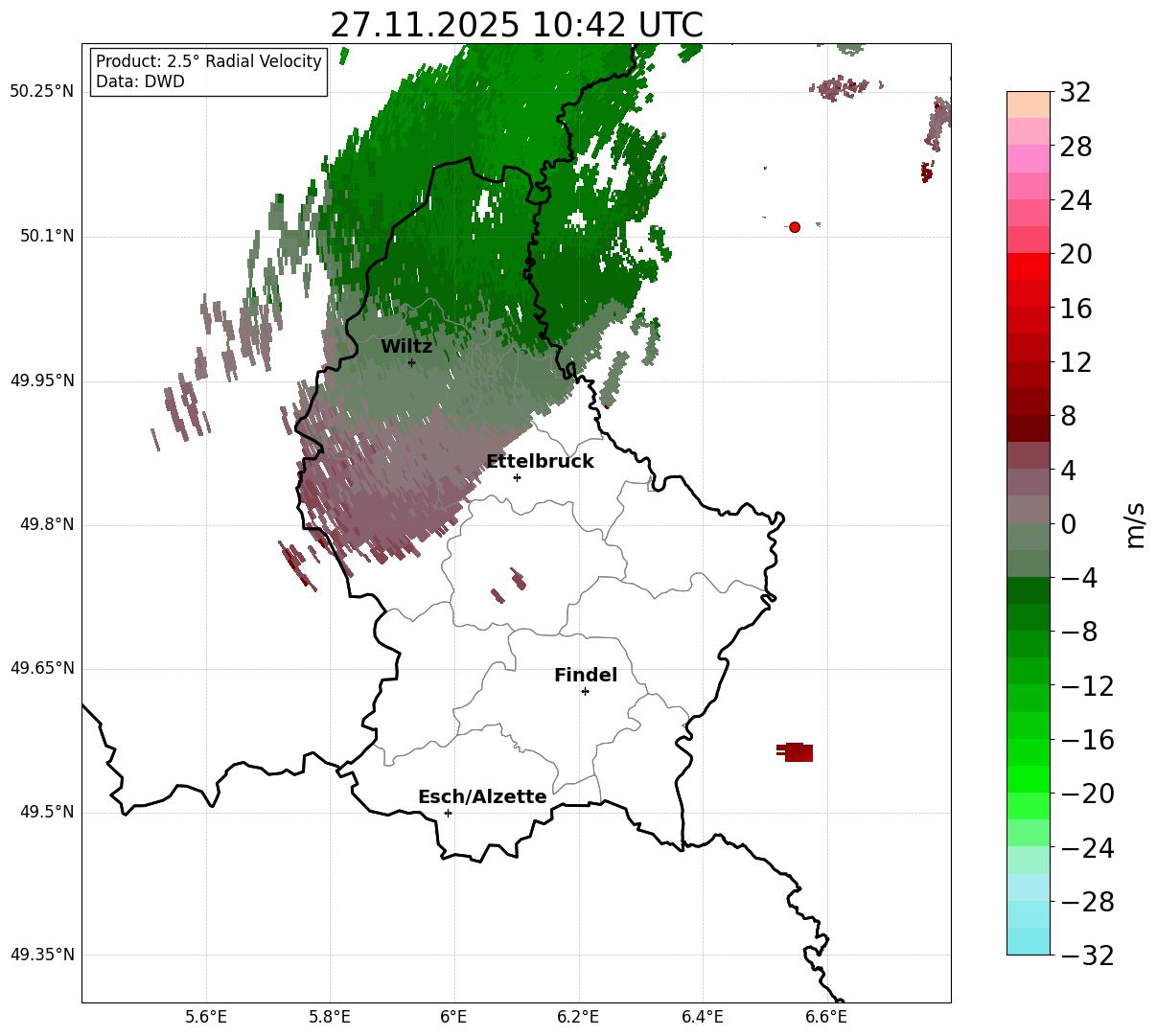Click the "Product: 2.5° Radial Velocity" legend line
Screen dimensions: 1157x1036
pos(209,62)
